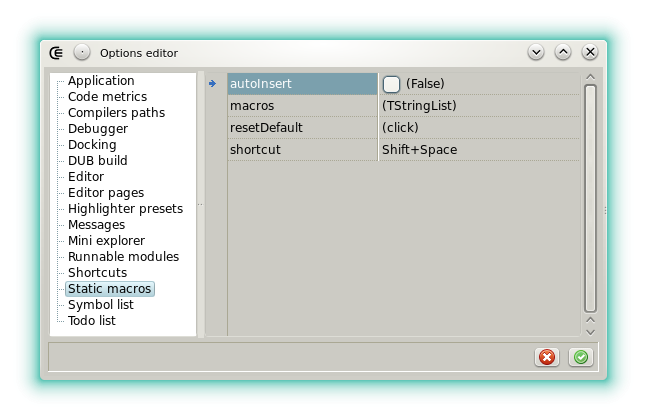647x420 pixels.
Task: Select Compilers paths category
Action: coord(116,113)
